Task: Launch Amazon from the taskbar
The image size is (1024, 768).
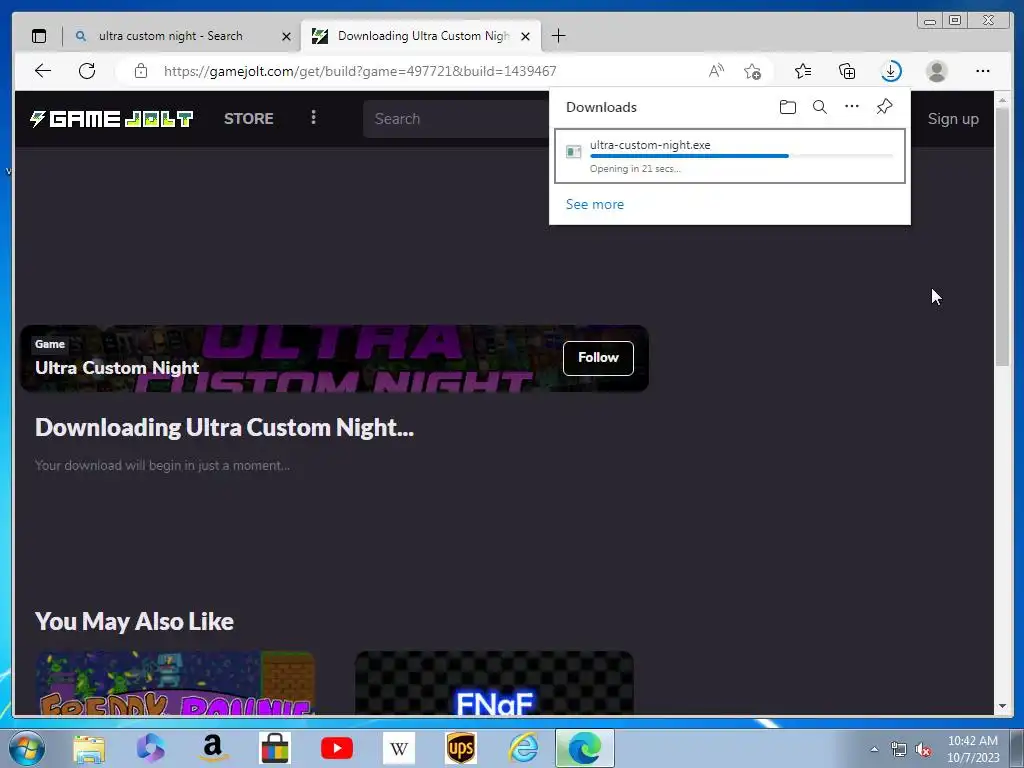Action: click(x=213, y=748)
